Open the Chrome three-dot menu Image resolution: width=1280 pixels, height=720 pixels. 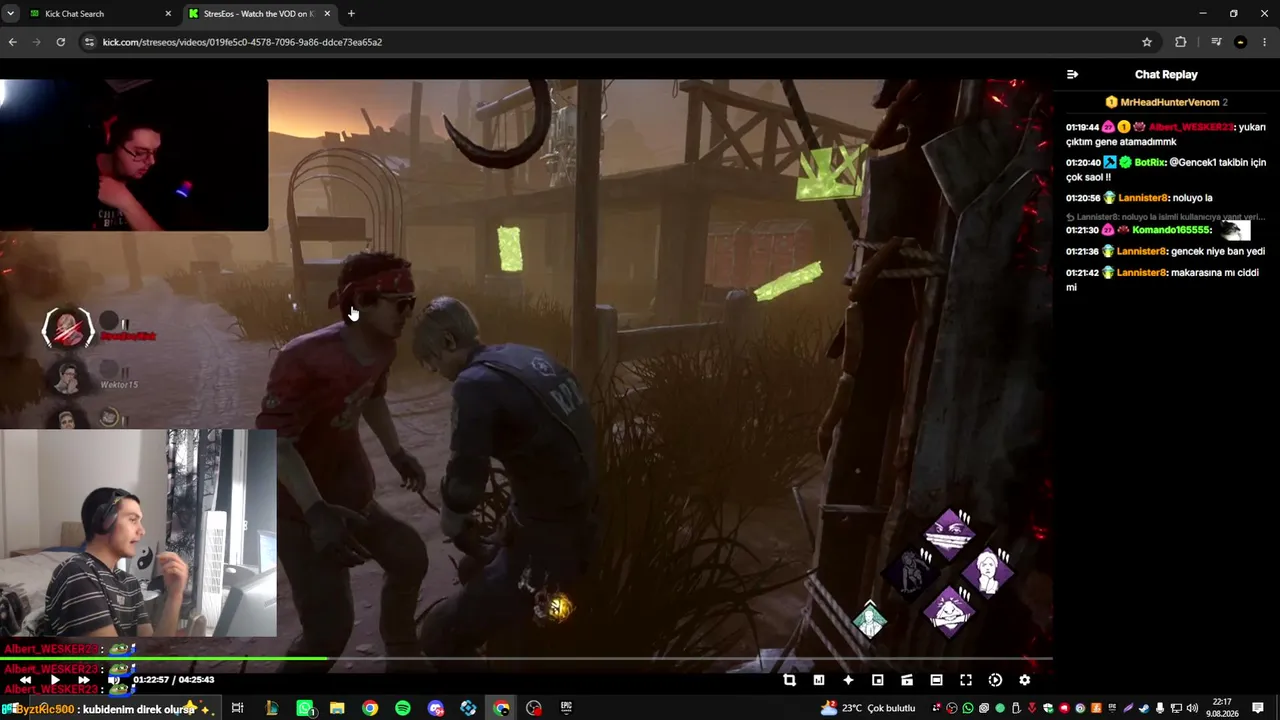click(x=1266, y=42)
